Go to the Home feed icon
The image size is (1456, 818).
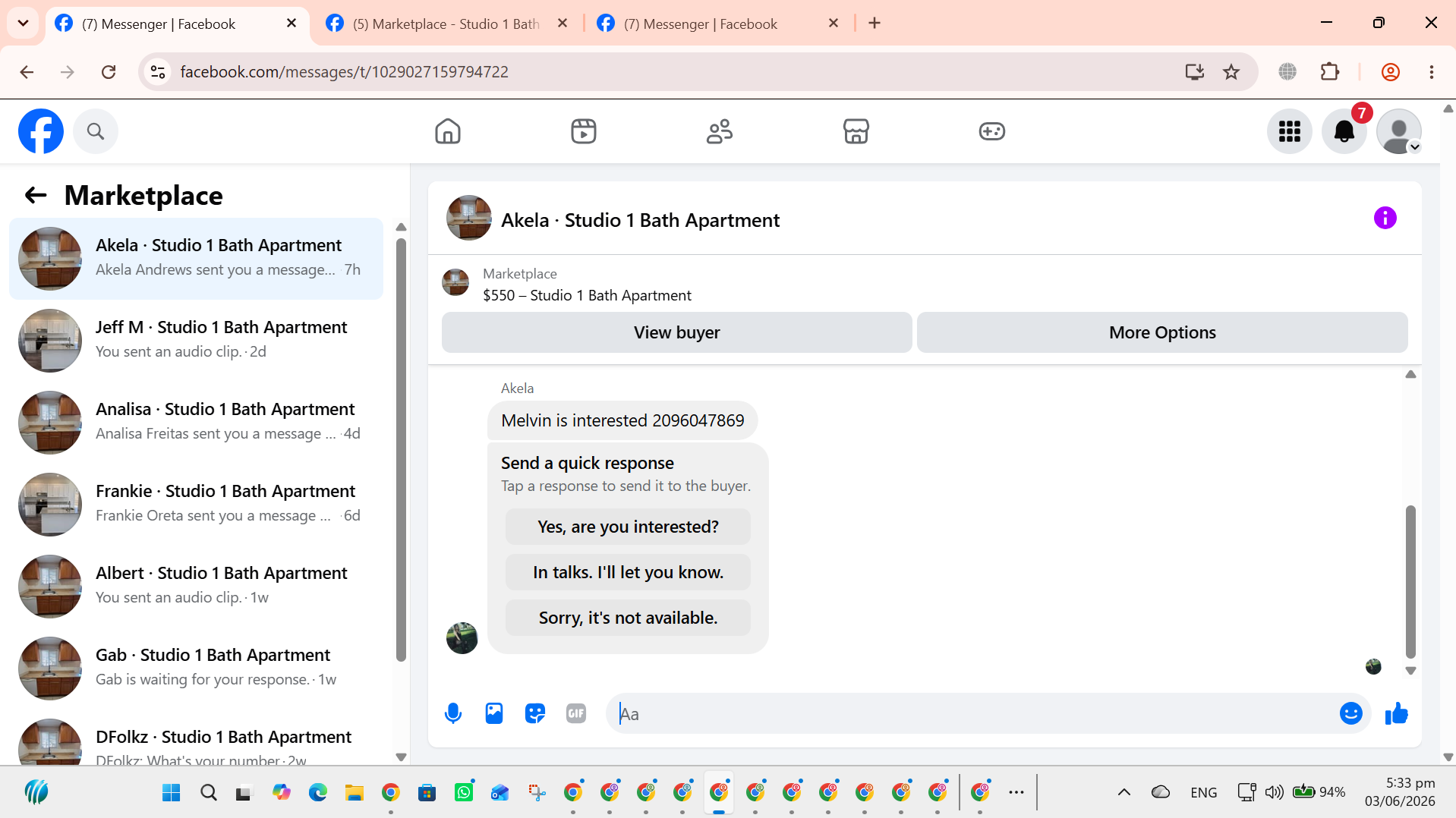point(448,131)
